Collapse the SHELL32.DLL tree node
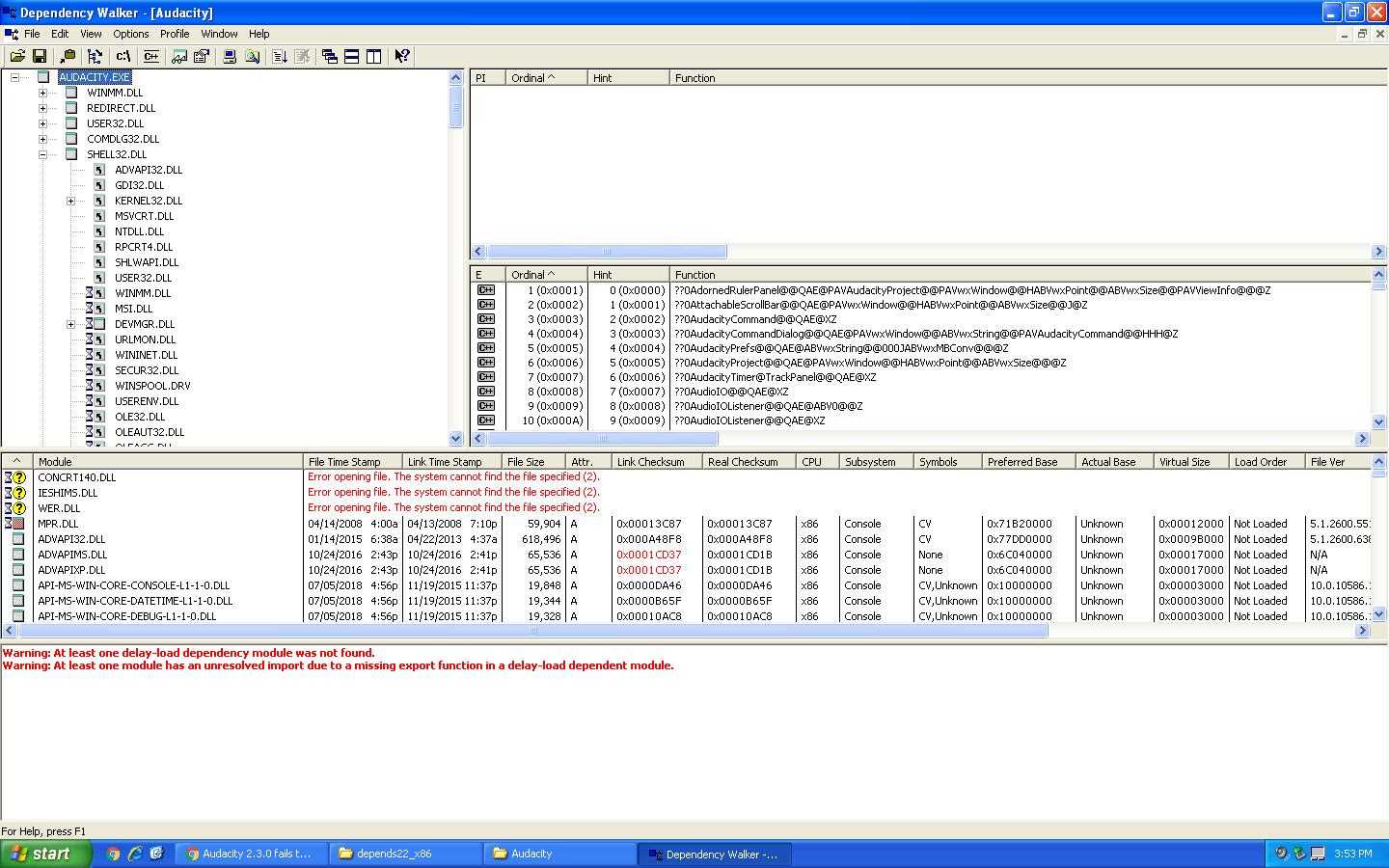The width and height of the screenshot is (1389, 868). click(42, 154)
